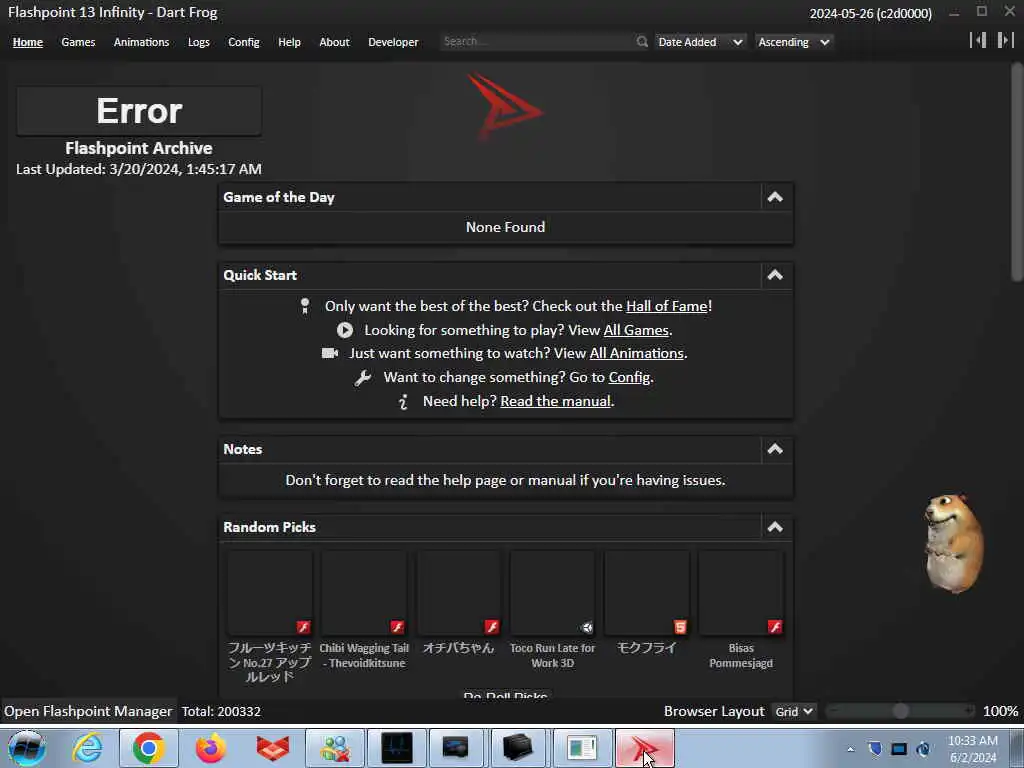This screenshot has height=768, width=1024.
Task: Click the hamster character image
Action: coord(953,543)
